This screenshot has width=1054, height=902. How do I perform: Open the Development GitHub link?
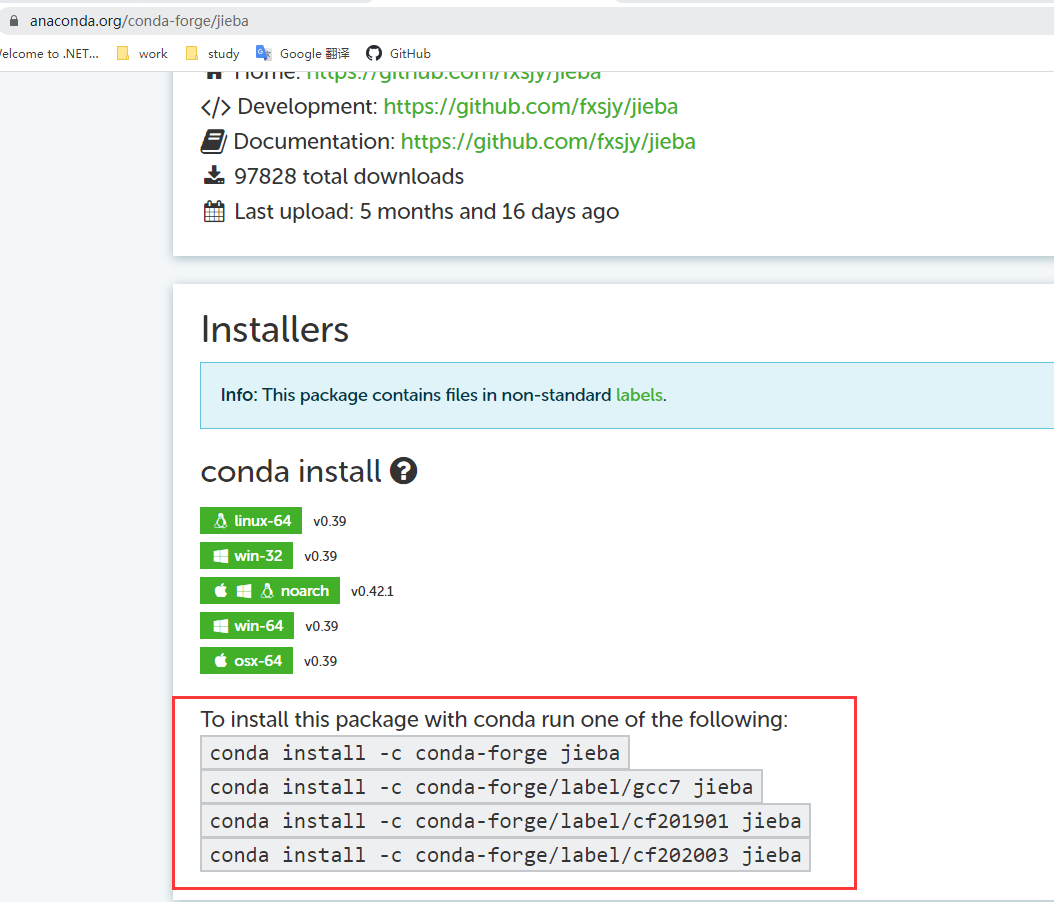[x=531, y=105]
